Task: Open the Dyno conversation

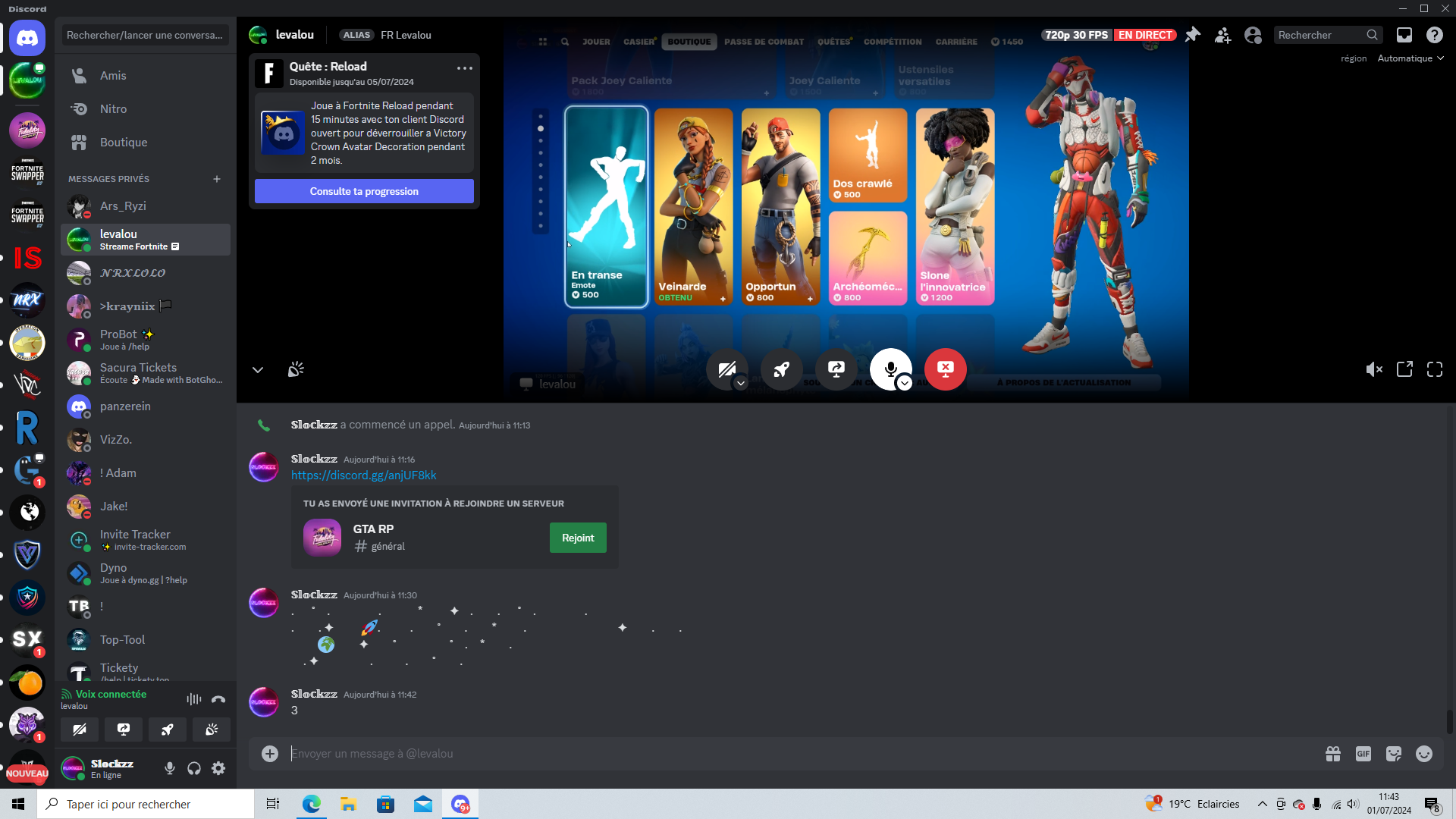Action: point(146,573)
